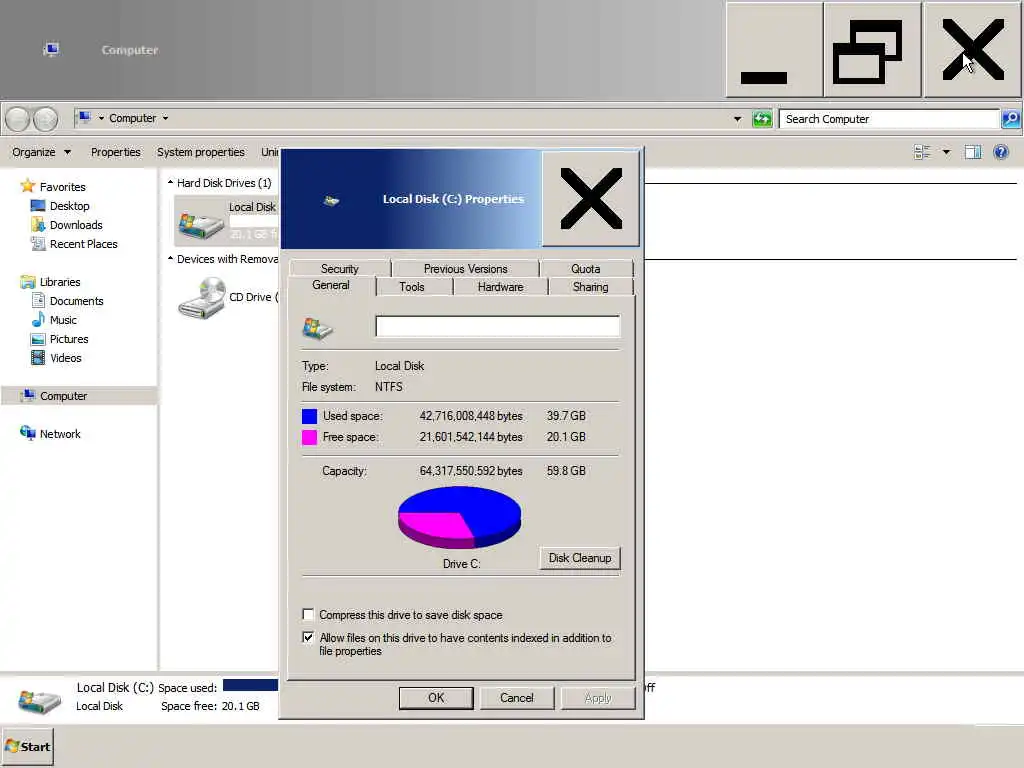This screenshot has width=1024, height=768.
Task: Click the Local Disk drive icon in file list
Action: [x=200, y=223]
